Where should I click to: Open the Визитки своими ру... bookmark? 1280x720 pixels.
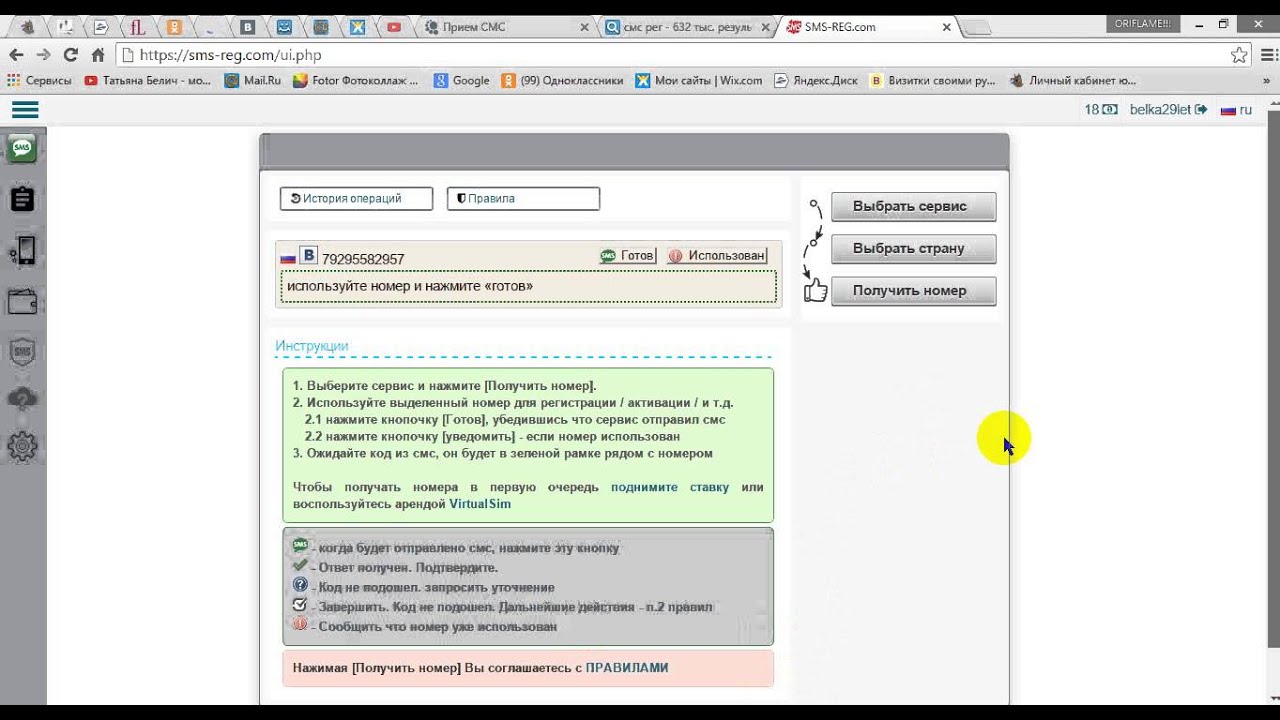934,81
